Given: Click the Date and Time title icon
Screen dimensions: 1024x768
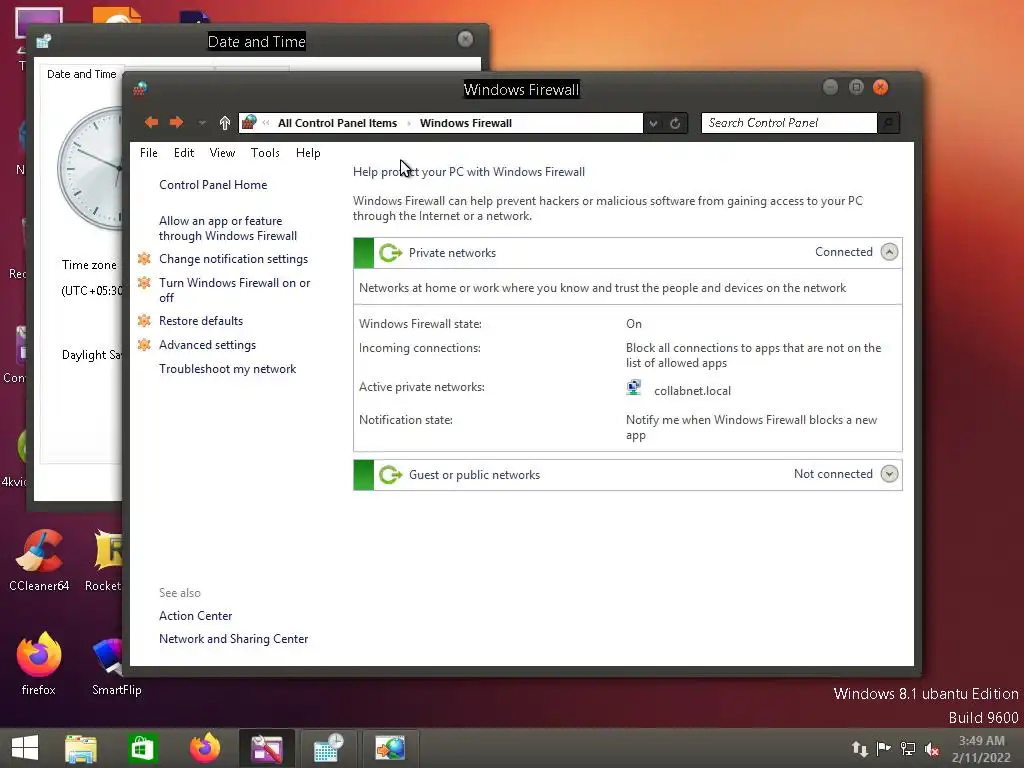Looking at the screenshot, I should (x=44, y=42).
